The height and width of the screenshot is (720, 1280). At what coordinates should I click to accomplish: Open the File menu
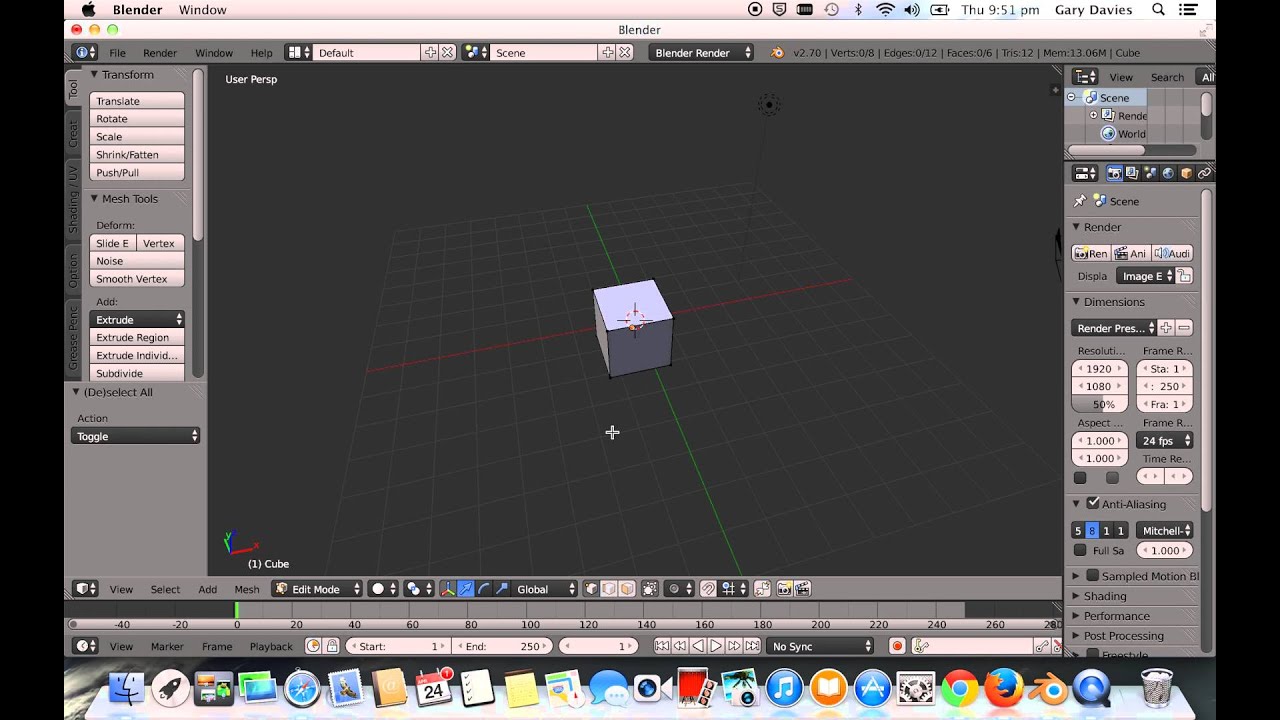(x=117, y=52)
